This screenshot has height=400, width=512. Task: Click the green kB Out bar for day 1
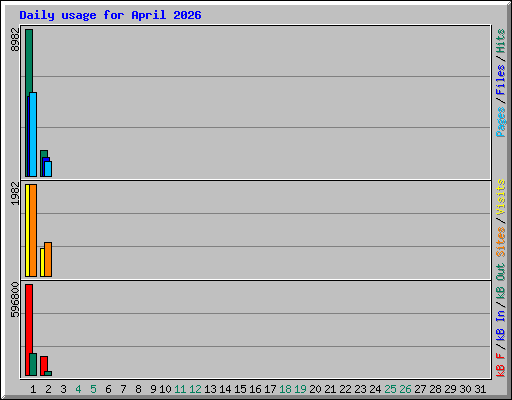pyautogui.click(x=33, y=364)
